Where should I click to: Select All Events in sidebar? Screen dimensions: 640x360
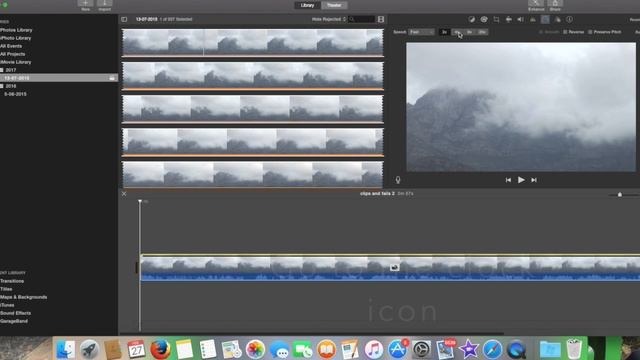click(x=11, y=46)
